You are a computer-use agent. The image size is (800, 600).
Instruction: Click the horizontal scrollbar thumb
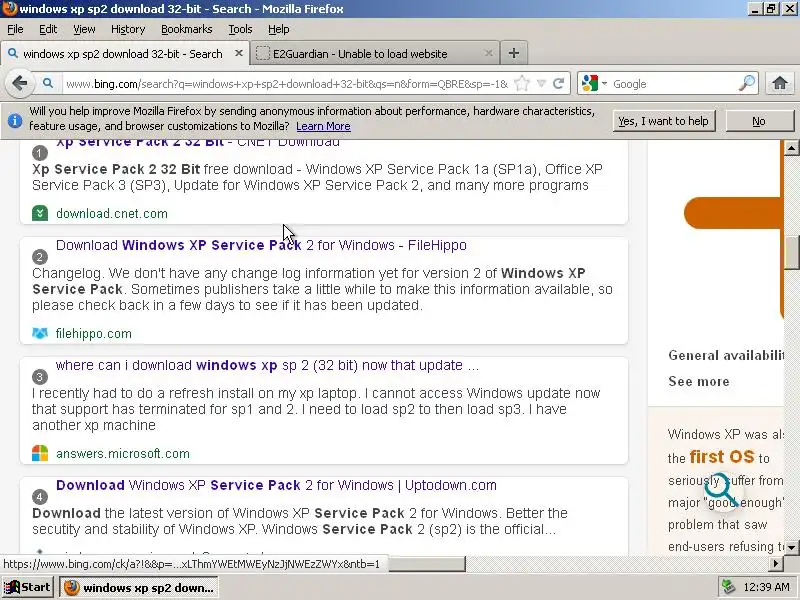(x=427, y=564)
